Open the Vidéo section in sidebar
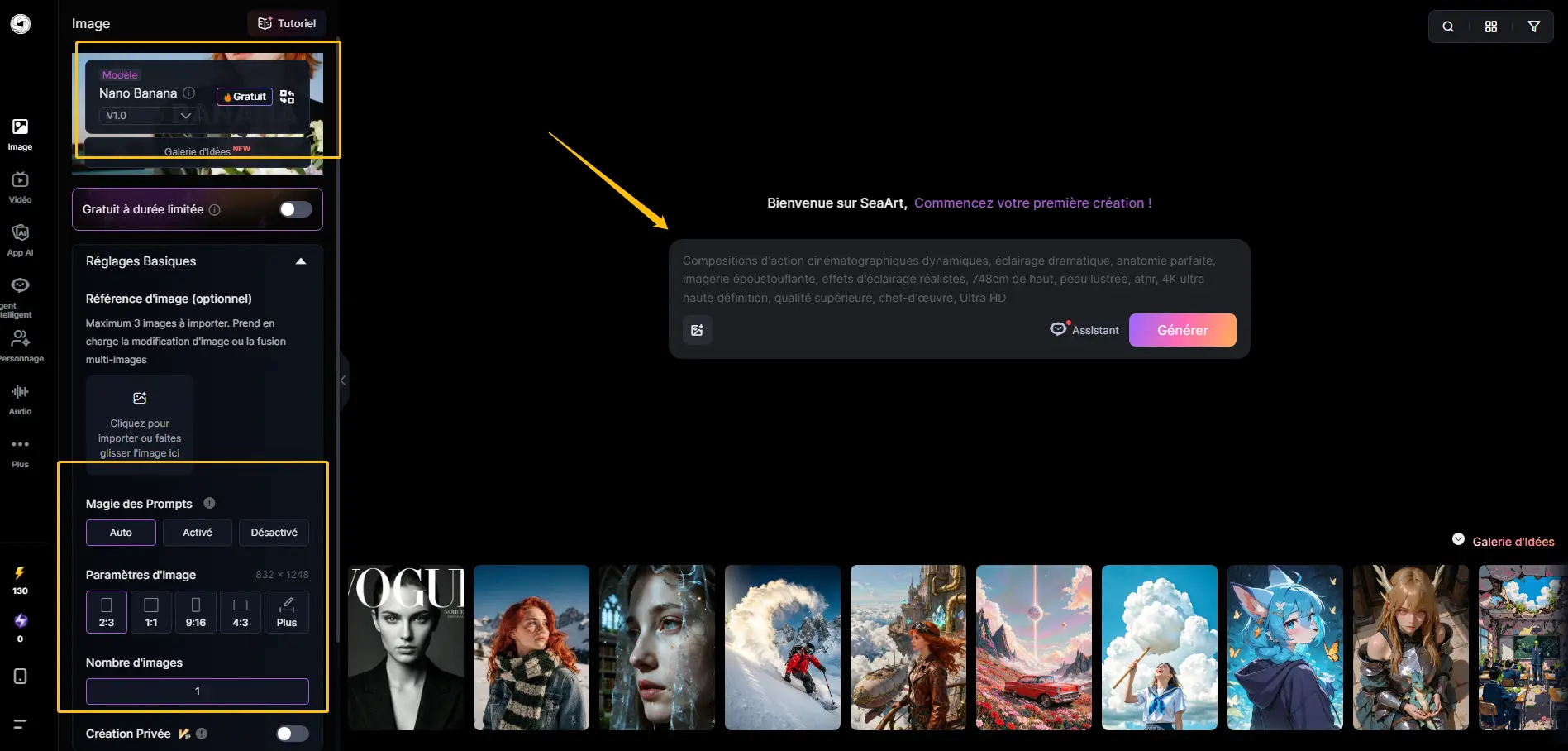This screenshot has width=1568, height=751. [20, 187]
